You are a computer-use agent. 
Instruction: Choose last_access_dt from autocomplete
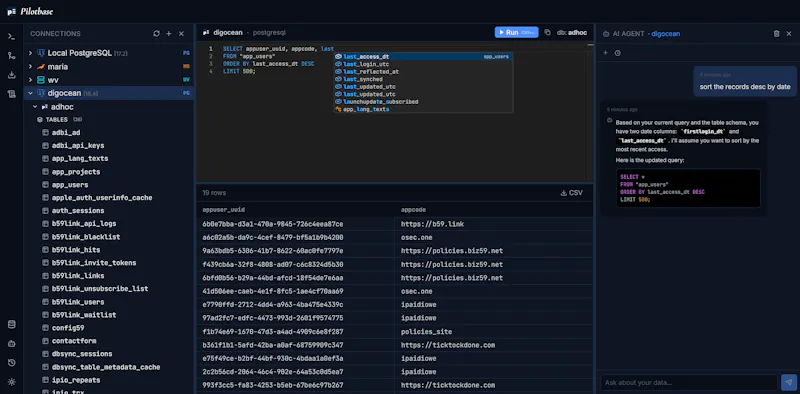[x=423, y=57]
